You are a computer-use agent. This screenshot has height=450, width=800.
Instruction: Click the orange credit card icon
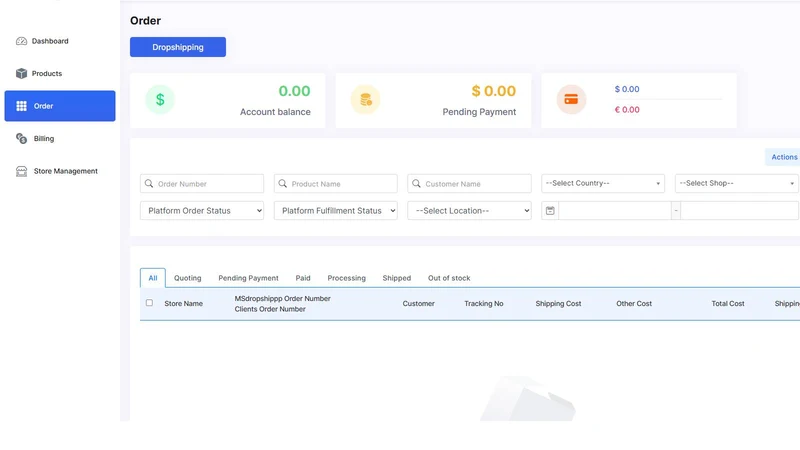click(x=571, y=99)
